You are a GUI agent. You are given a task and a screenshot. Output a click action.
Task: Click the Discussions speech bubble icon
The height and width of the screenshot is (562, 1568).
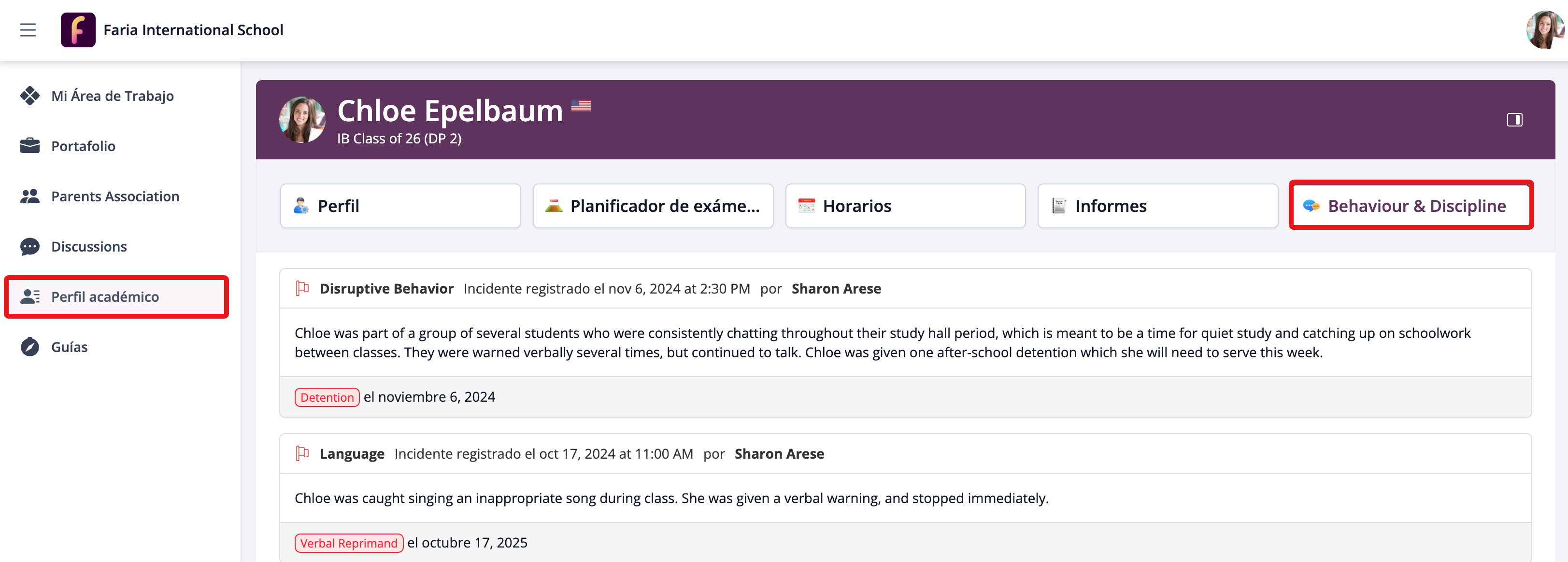[30, 247]
